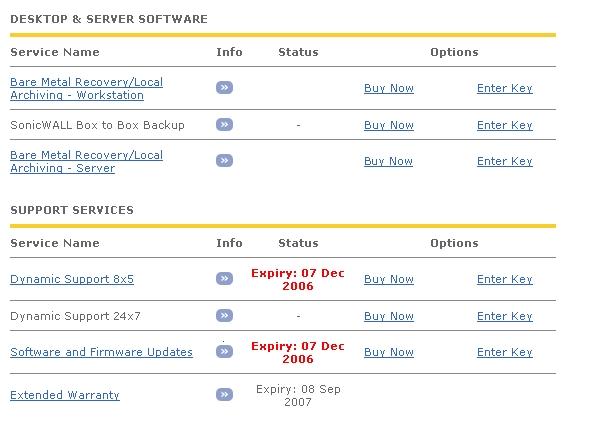This screenshot has width=616, height=427.
Task: Click Buy Now for Software and Firmware Updates
Action: [389, 352]
